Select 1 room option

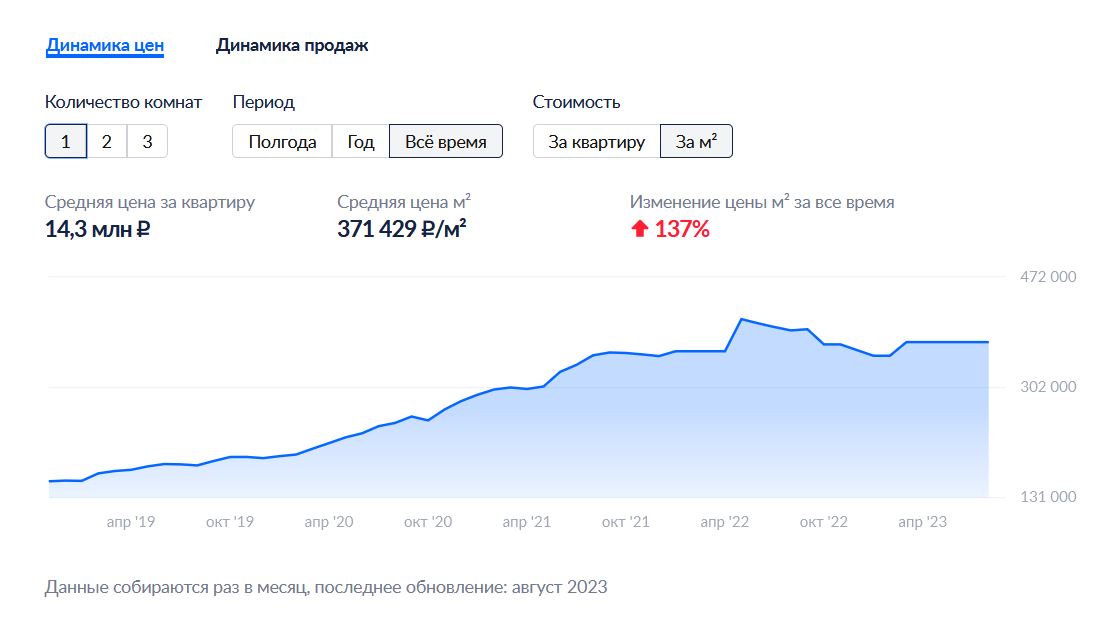(x=65, y=141)
